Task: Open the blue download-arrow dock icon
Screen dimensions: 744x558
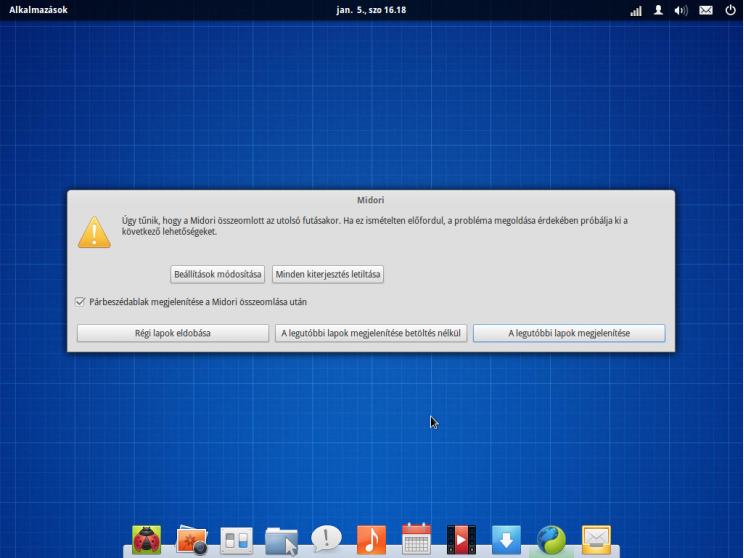Action: (506, 540)
